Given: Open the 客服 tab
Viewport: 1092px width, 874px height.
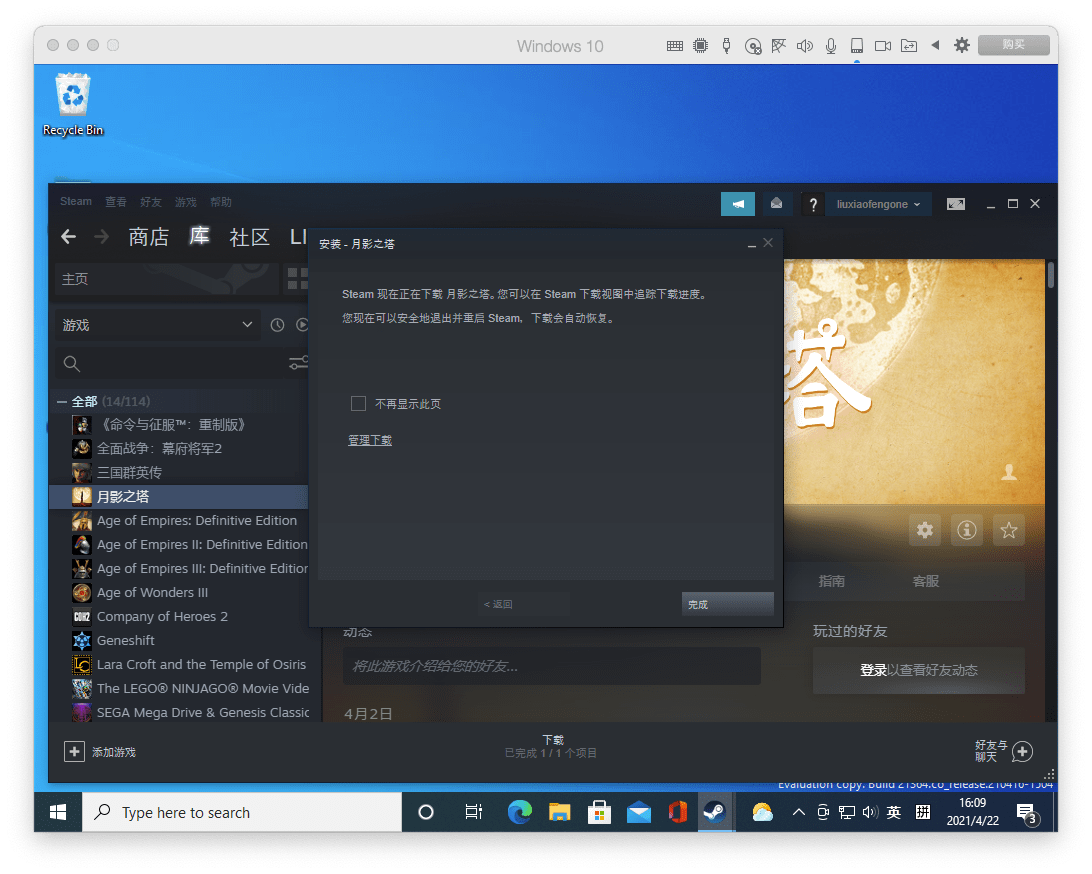Looking at the screenshot, I should pos(926,581).
